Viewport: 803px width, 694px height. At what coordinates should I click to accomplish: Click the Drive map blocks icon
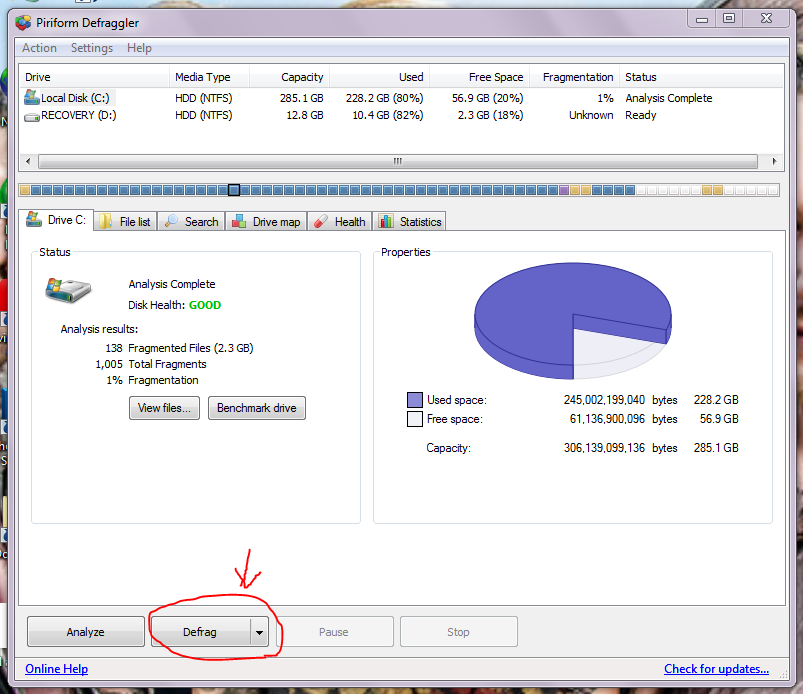coord(239,221)
